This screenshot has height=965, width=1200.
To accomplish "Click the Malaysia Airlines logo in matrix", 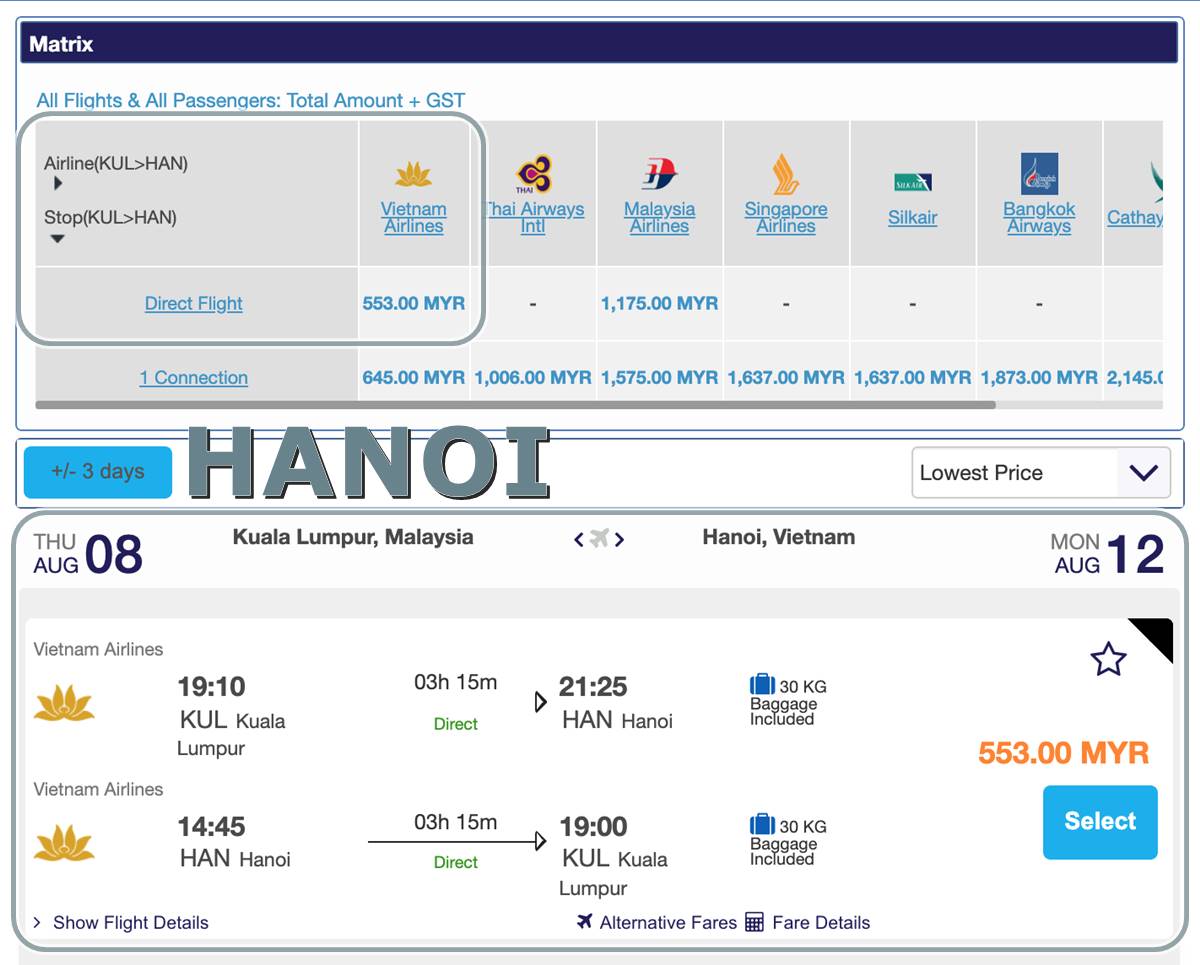I will click(x=659, y=174).
